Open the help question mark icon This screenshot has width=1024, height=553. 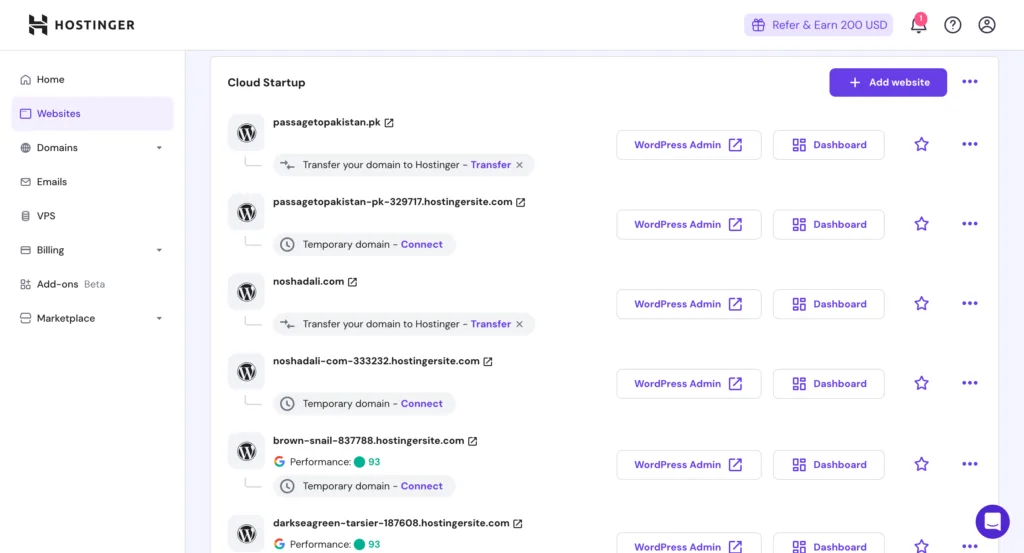(x=952, y=25)
